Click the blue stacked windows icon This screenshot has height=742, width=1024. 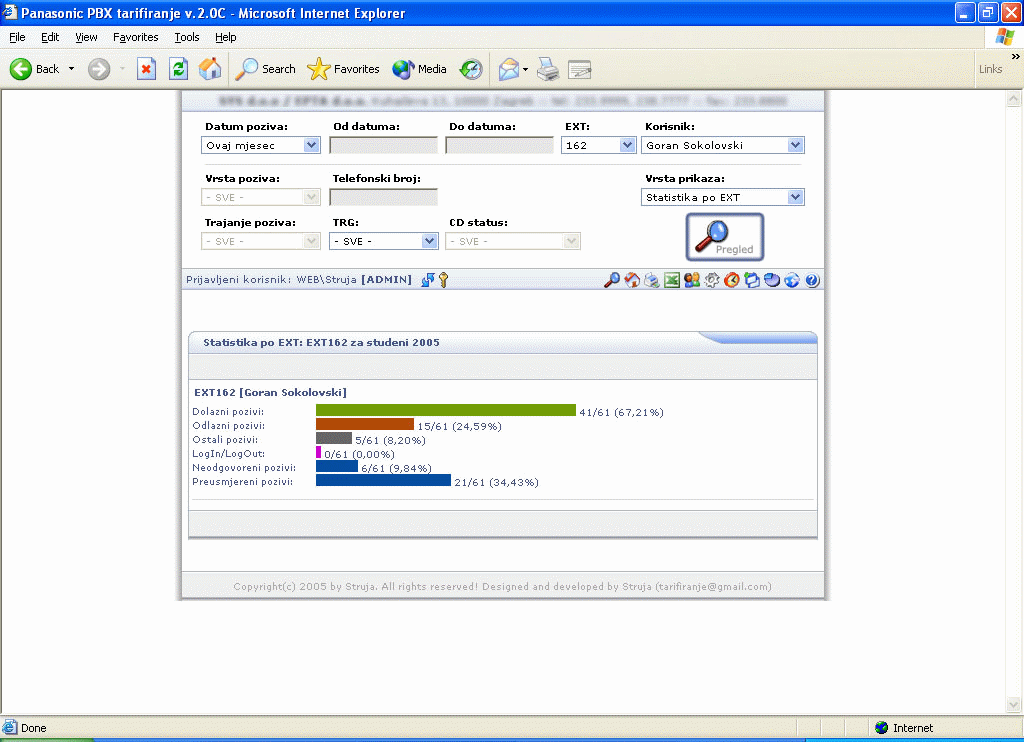(x=752, y=280)
